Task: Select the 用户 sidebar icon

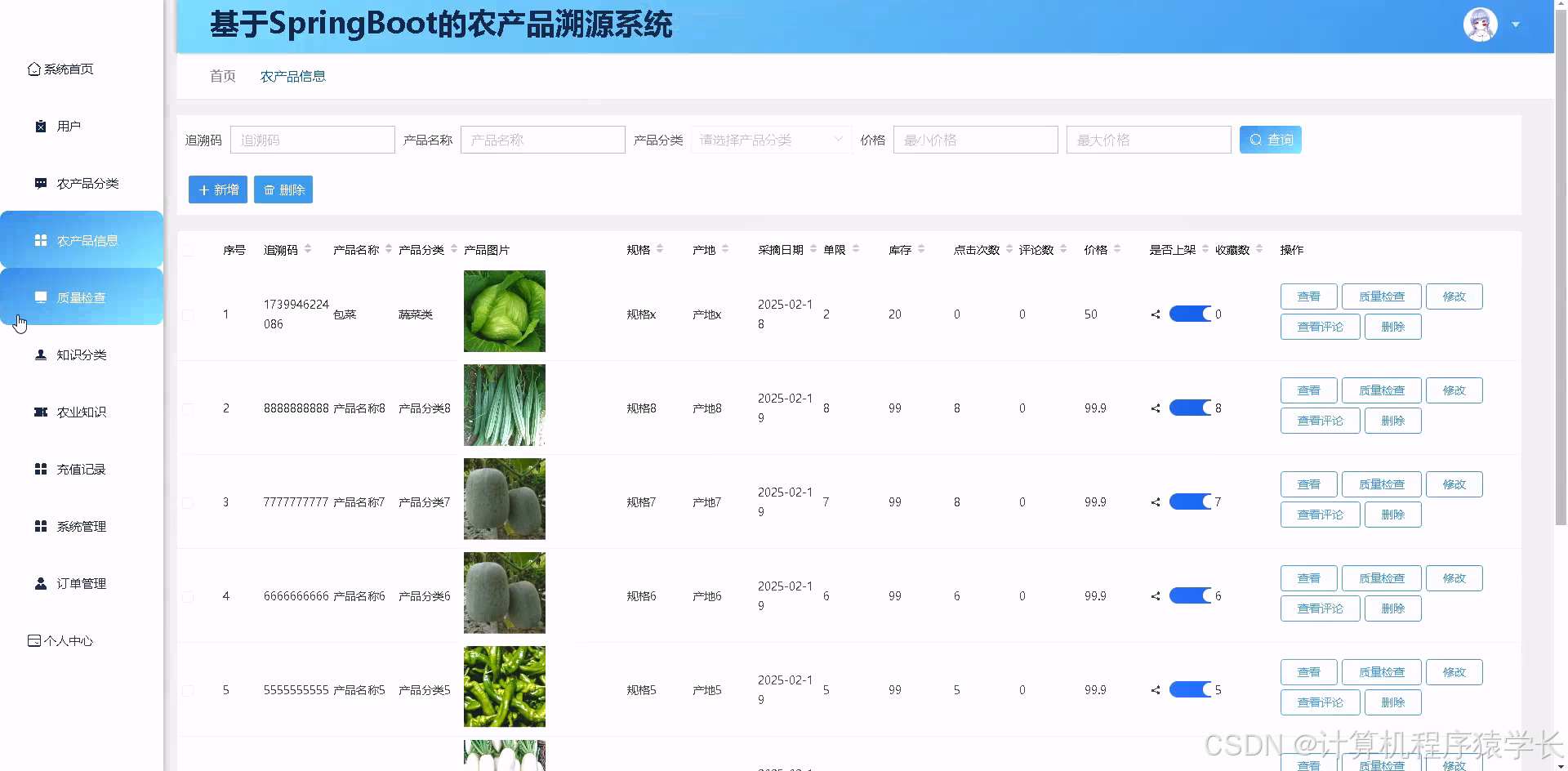Action: pos(40,126)
